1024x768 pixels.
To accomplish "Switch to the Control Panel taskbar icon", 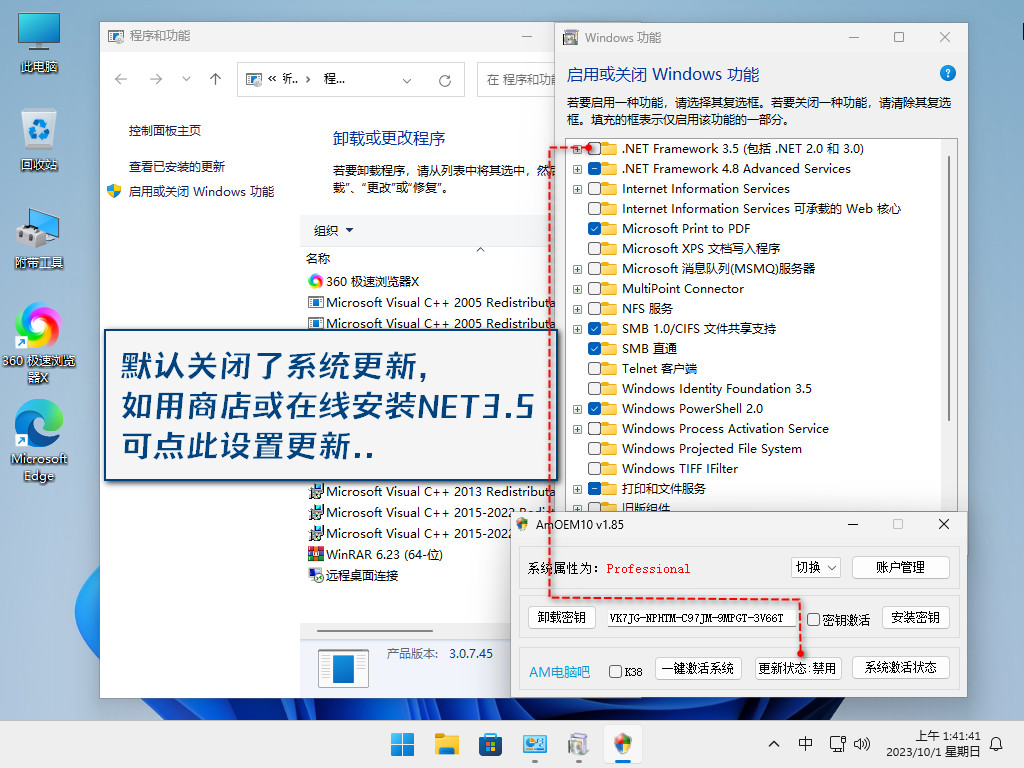I will tap(535, 744).
